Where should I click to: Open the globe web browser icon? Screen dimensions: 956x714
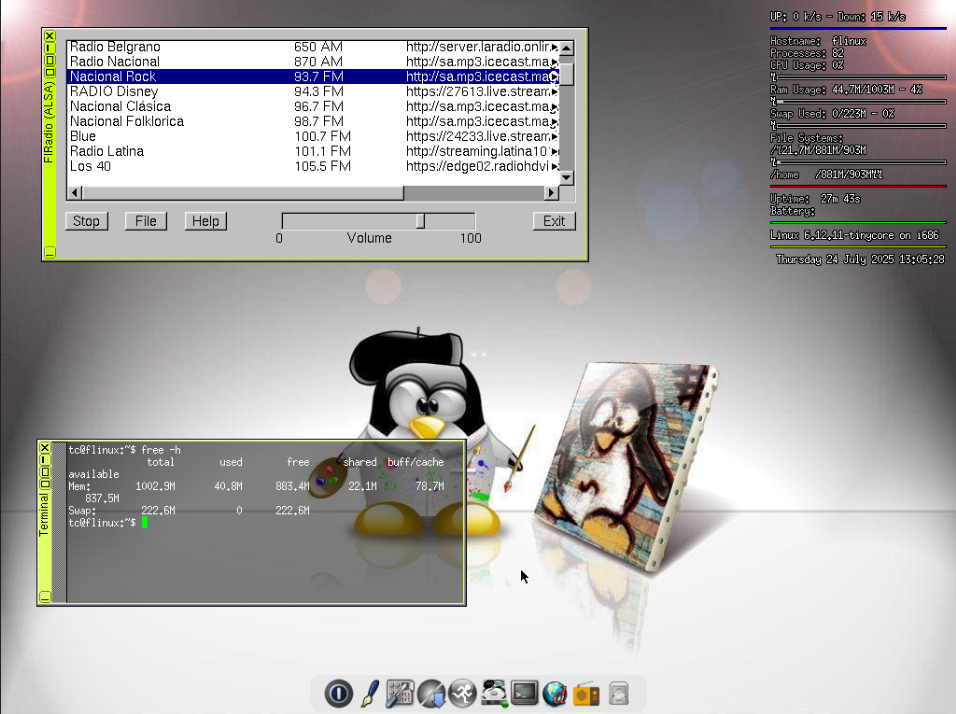click(x=555, y=693)
